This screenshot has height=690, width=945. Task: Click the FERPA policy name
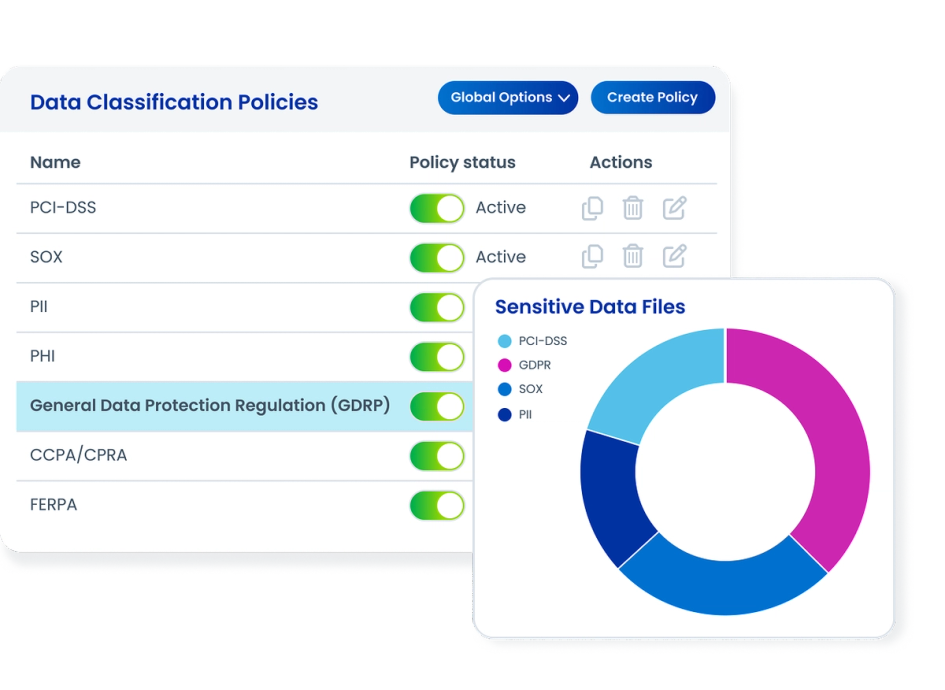[53, 504]
